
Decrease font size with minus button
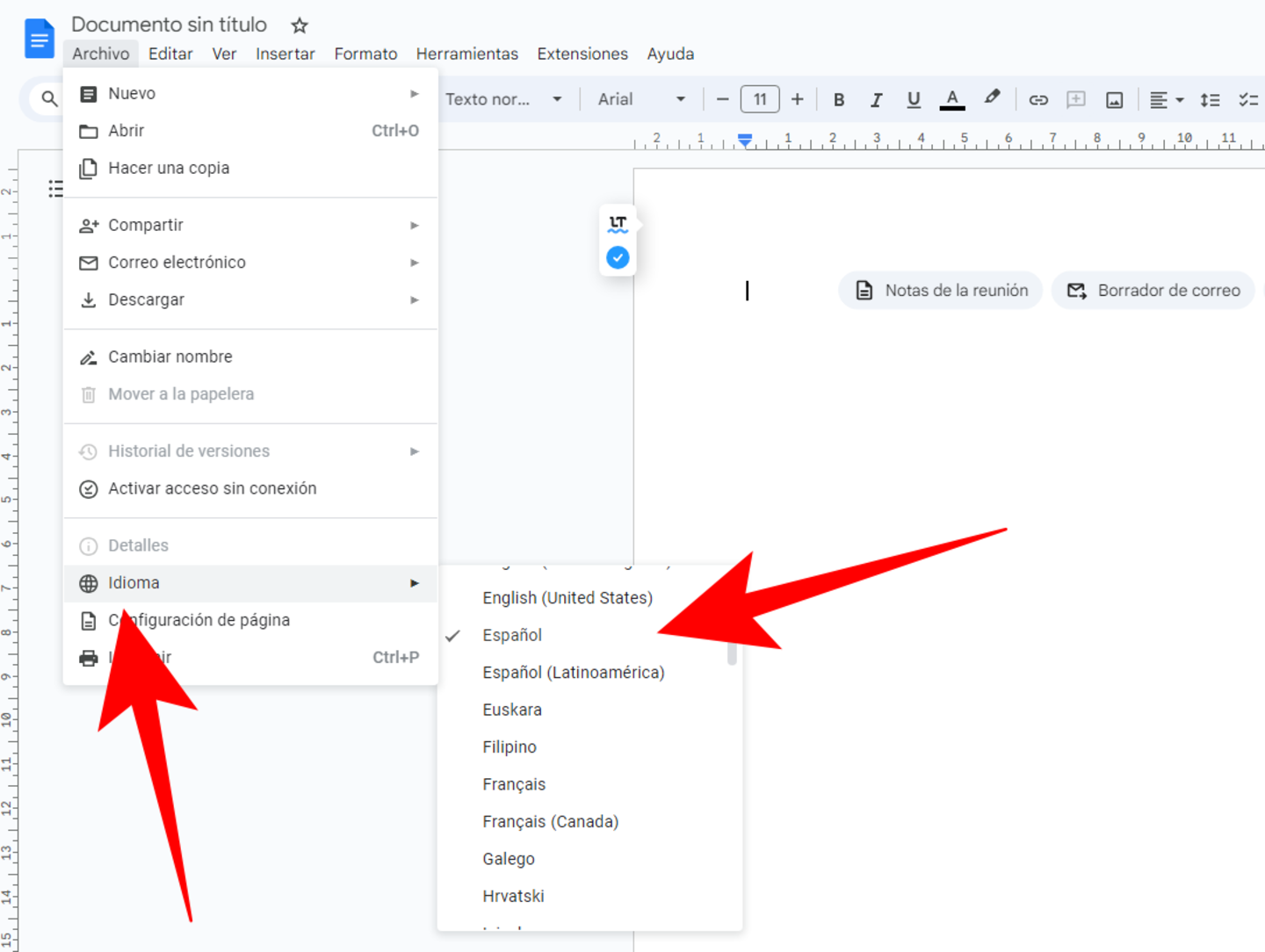click(x=722, y=100)
